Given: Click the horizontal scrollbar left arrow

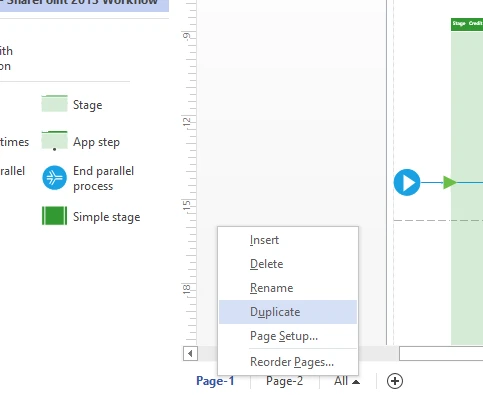Looking at the screenshot, I should (190, 353).
